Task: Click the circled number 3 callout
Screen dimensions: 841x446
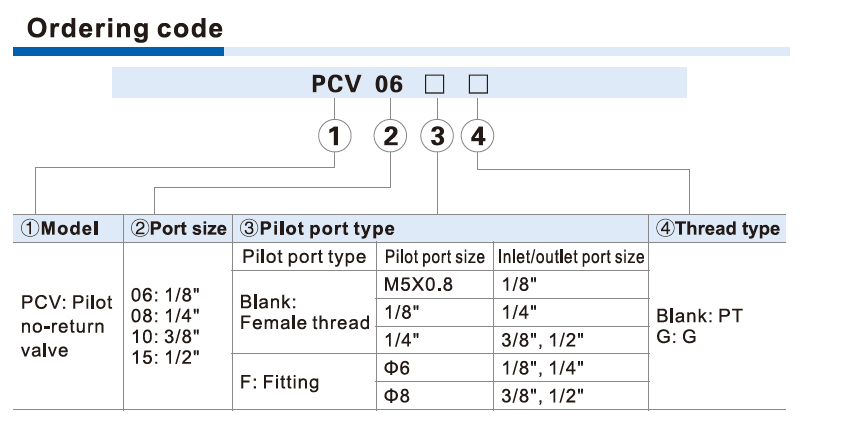Action: [x=437, y=136]
